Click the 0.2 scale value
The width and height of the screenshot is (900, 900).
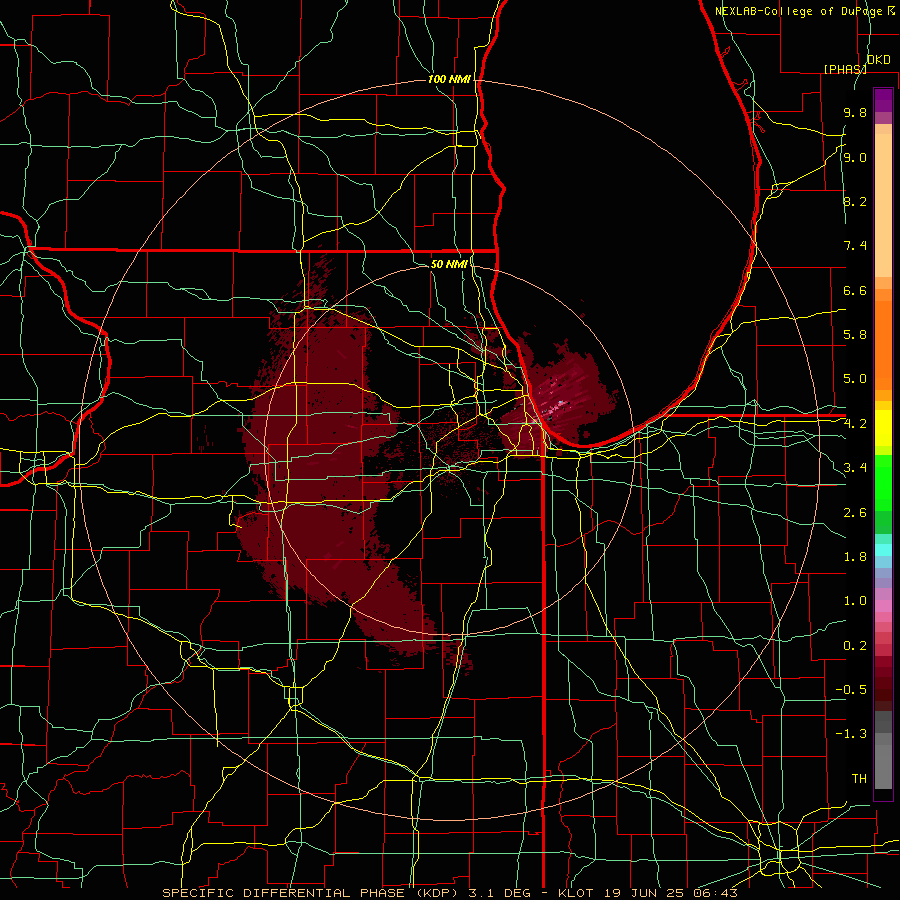pyautogui.click(x=855, y=646)
